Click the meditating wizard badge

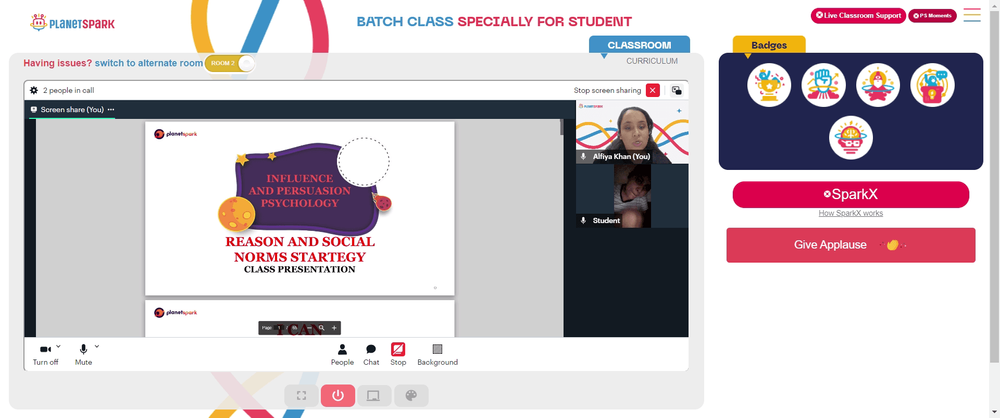878,85
